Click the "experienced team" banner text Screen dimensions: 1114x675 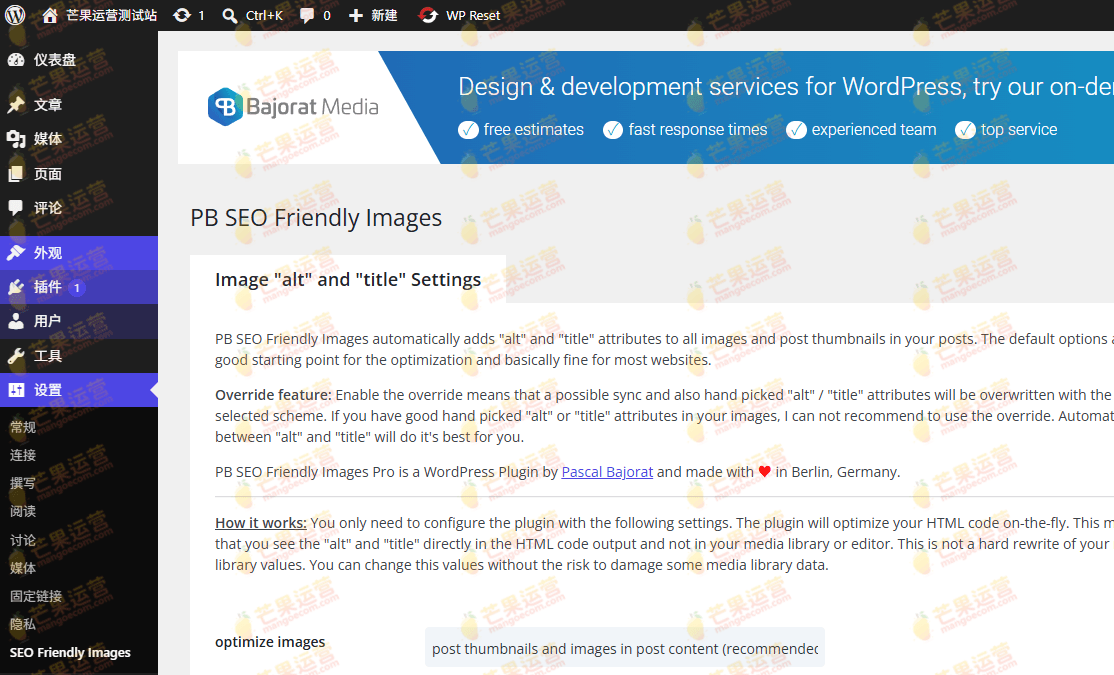point(874,129)
